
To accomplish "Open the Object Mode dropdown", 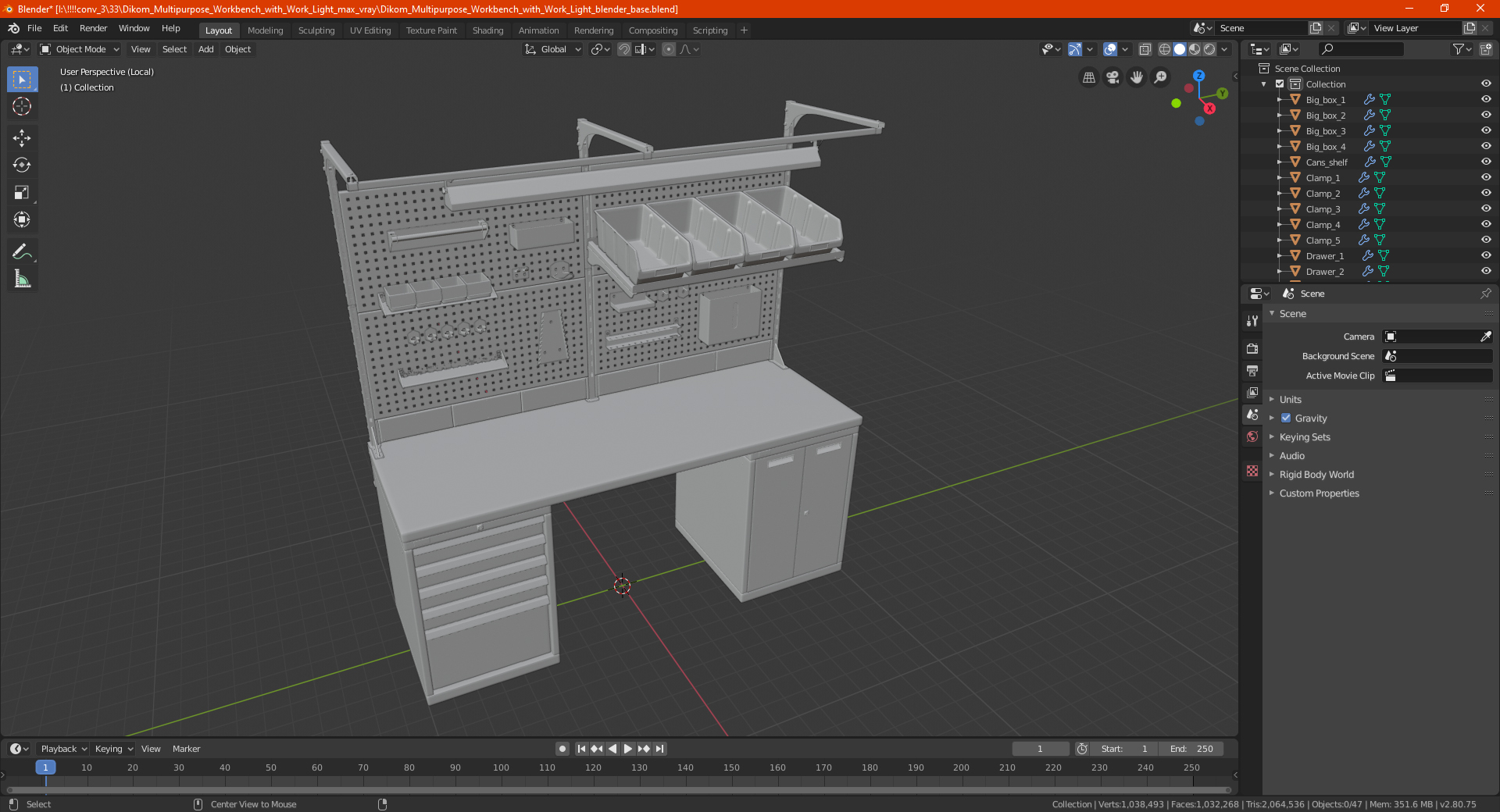I will pyautogui.click(x=80, y=49).
